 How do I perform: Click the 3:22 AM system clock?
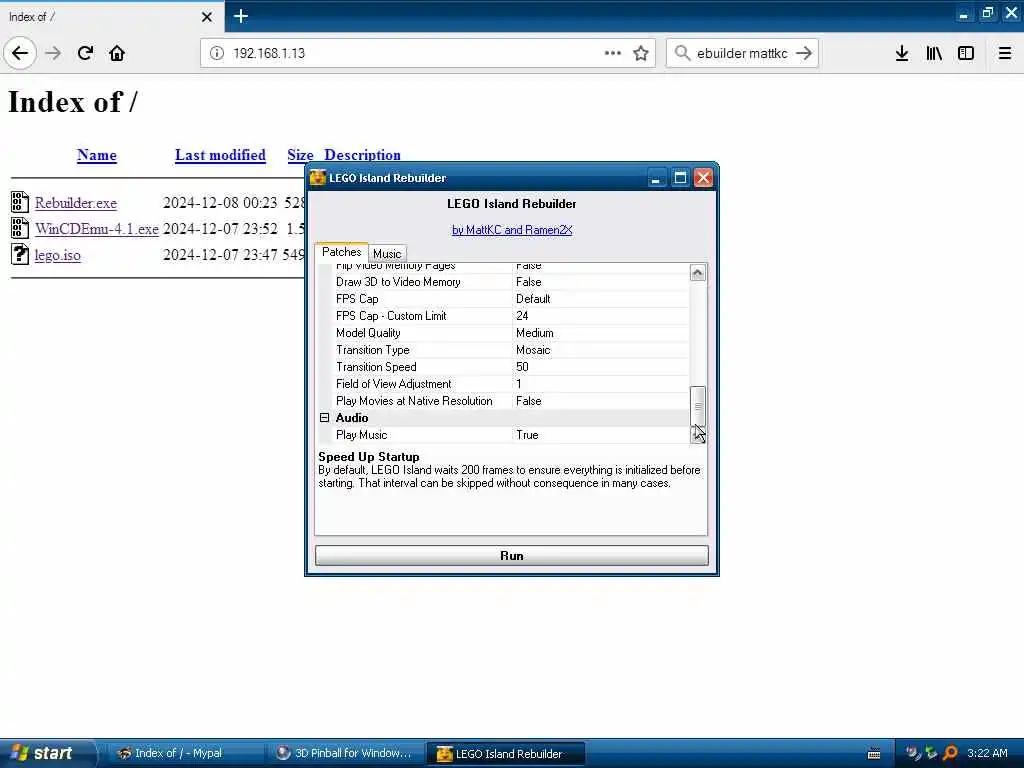coord(987,753)
